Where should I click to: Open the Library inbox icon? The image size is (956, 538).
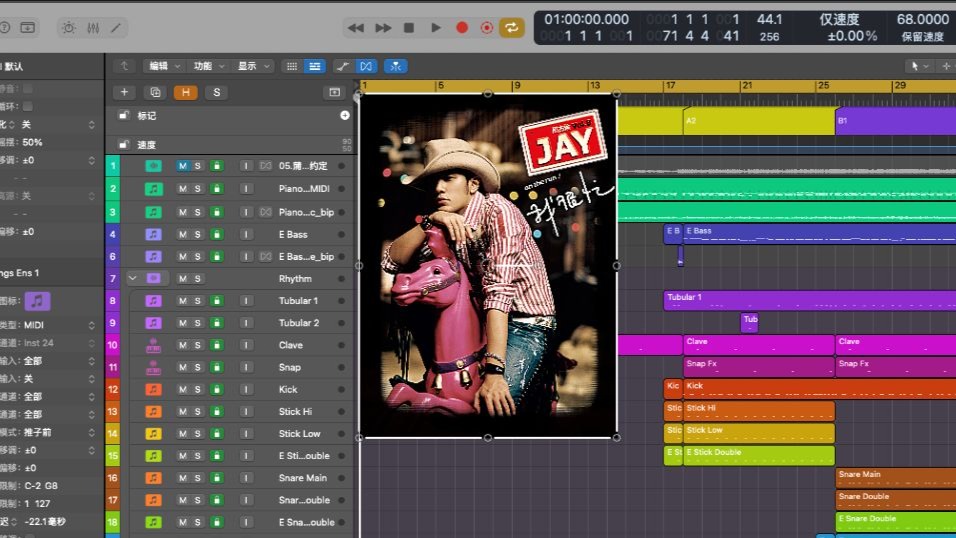tap(27, 27)
